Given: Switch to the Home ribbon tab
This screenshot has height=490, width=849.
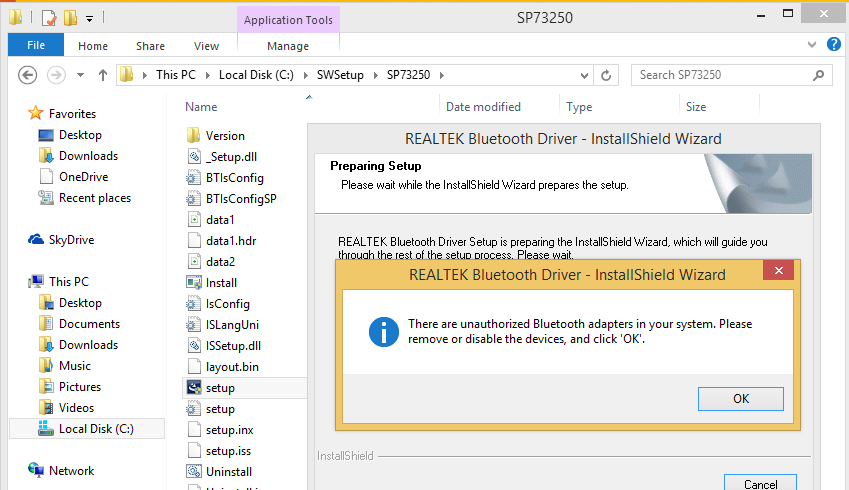Looking at the screenshot, I should coord(93,46).
